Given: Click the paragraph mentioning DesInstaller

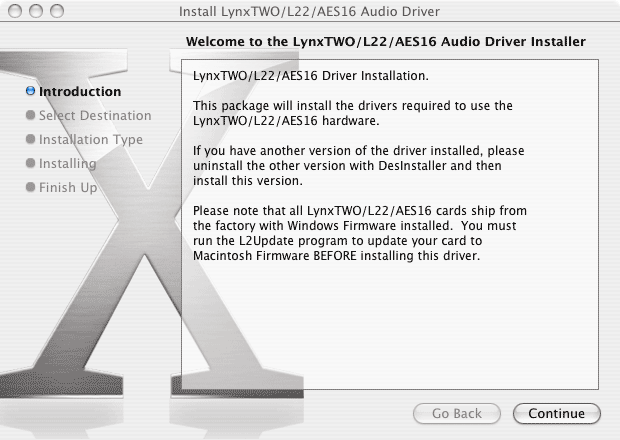Looking at the screenshot, I should pos(358,165).
